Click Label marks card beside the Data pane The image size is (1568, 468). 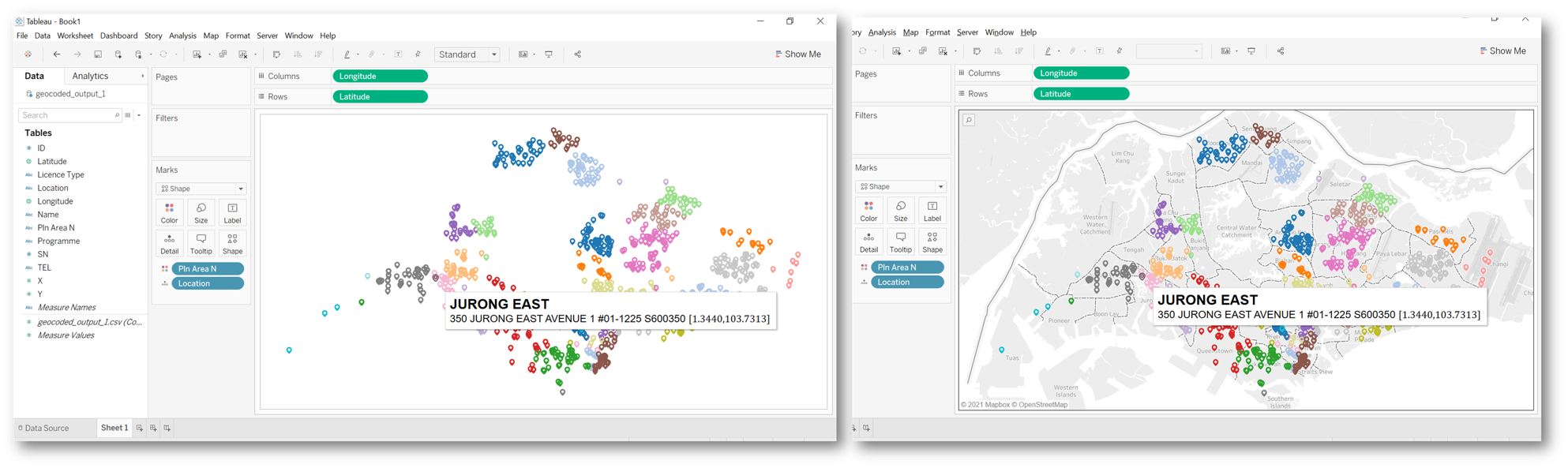(x=232, y=213)
